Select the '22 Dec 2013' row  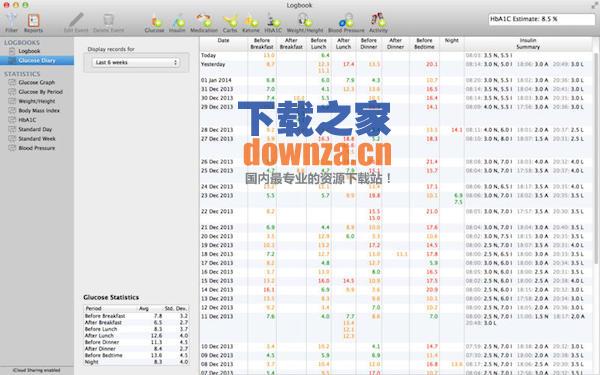tap(396, 215)
